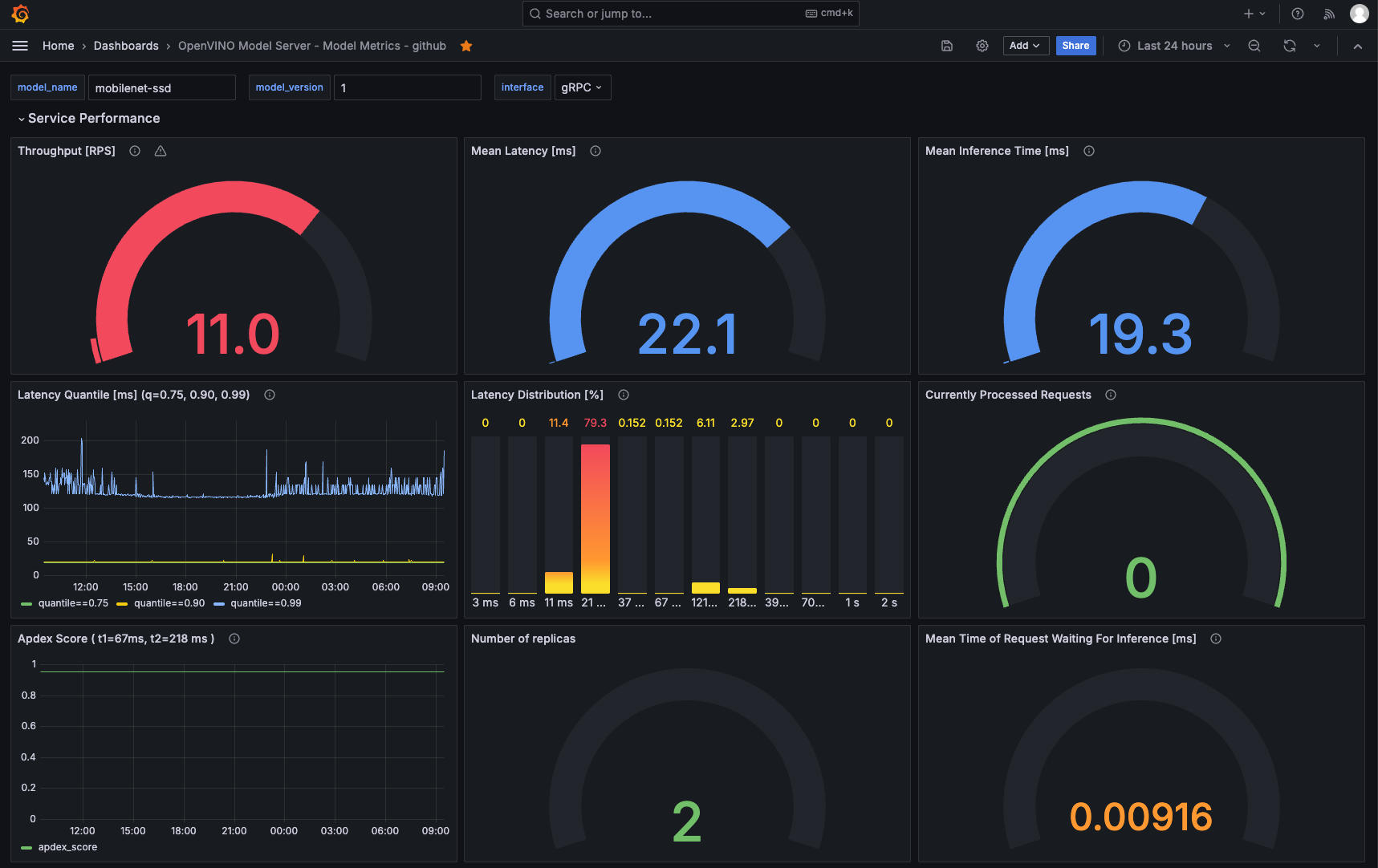Viewport: 1378px width, 868px height.
Task: Navigate to Dashboards breadcrumb
Action: [x=126, y=46]
